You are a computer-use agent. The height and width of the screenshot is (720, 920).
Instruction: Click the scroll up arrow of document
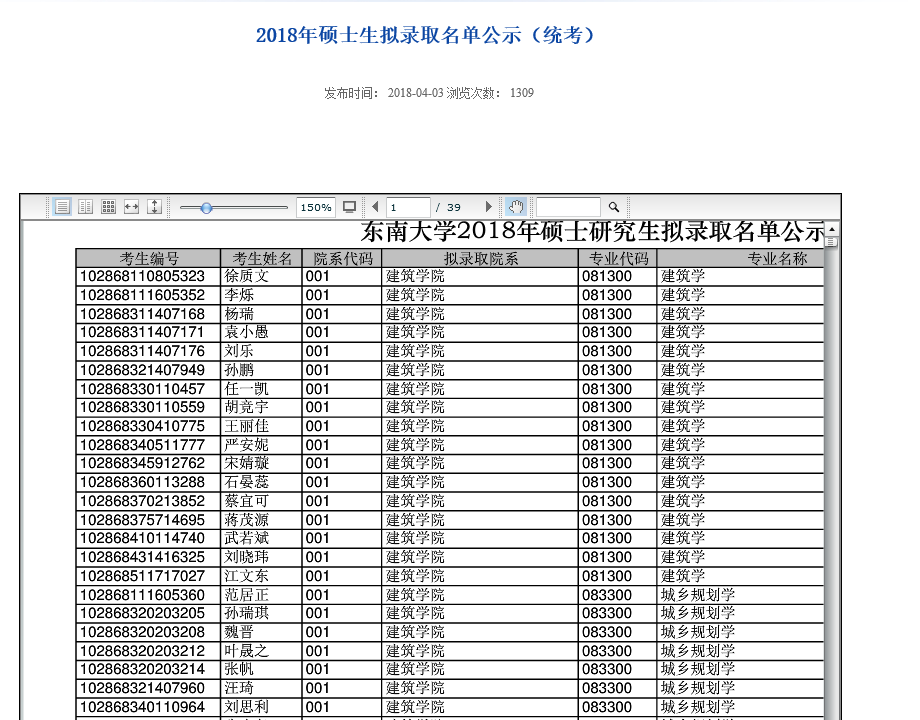(831, 232)
